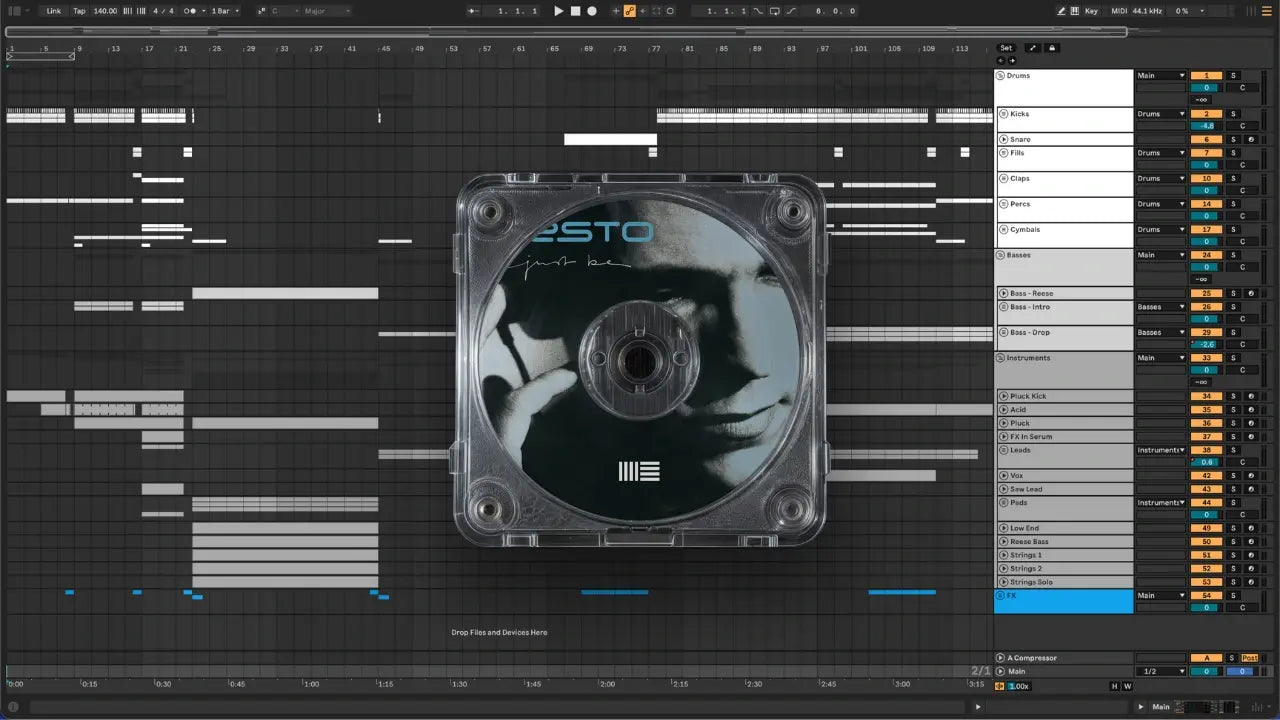The width and height of the screenshot is (1280, 720).
Task: Click the Arrangement Record button
Action: [x=592, y=11]
